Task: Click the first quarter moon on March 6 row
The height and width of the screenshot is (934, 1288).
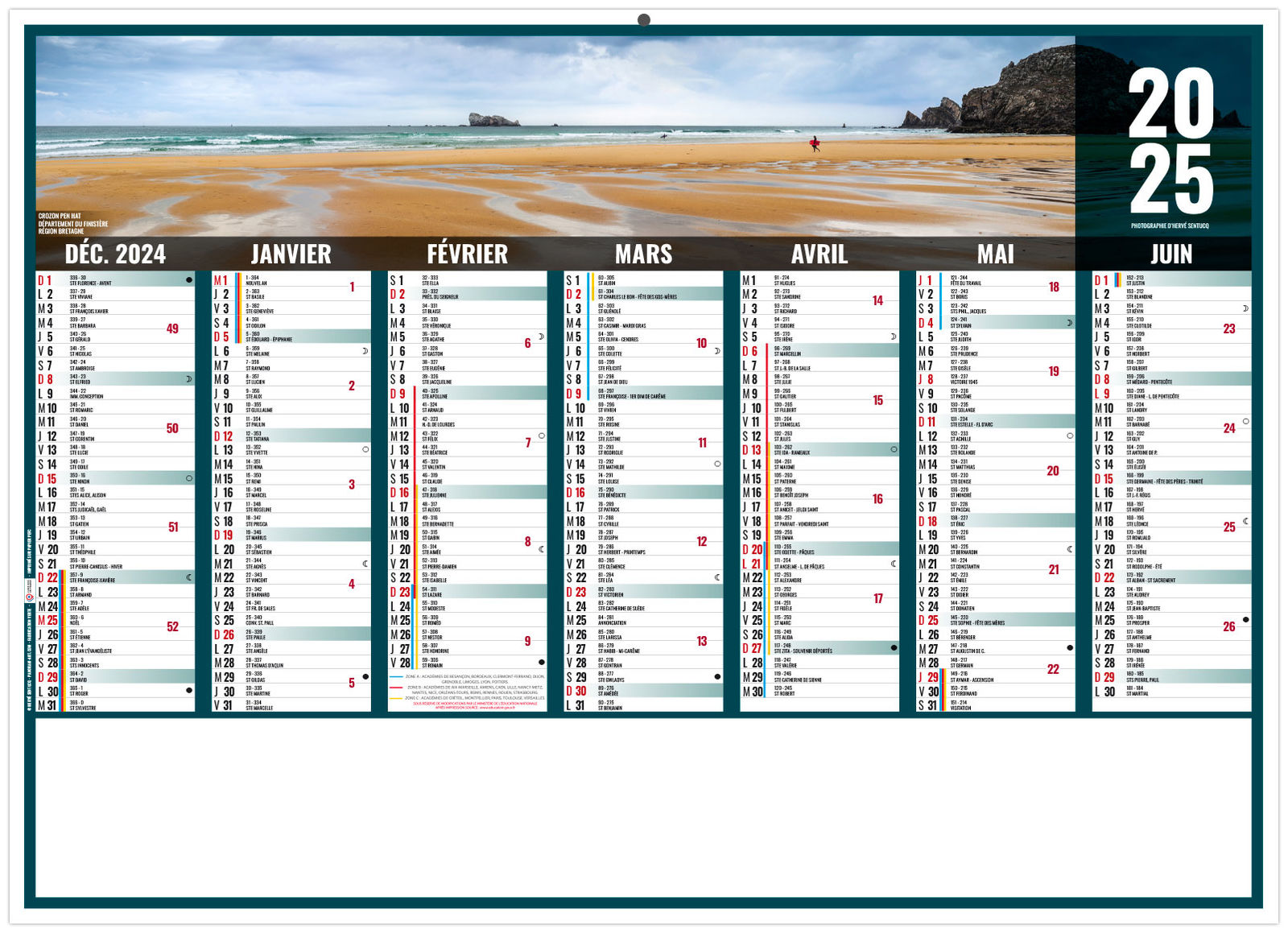Action: click(717, 351)
